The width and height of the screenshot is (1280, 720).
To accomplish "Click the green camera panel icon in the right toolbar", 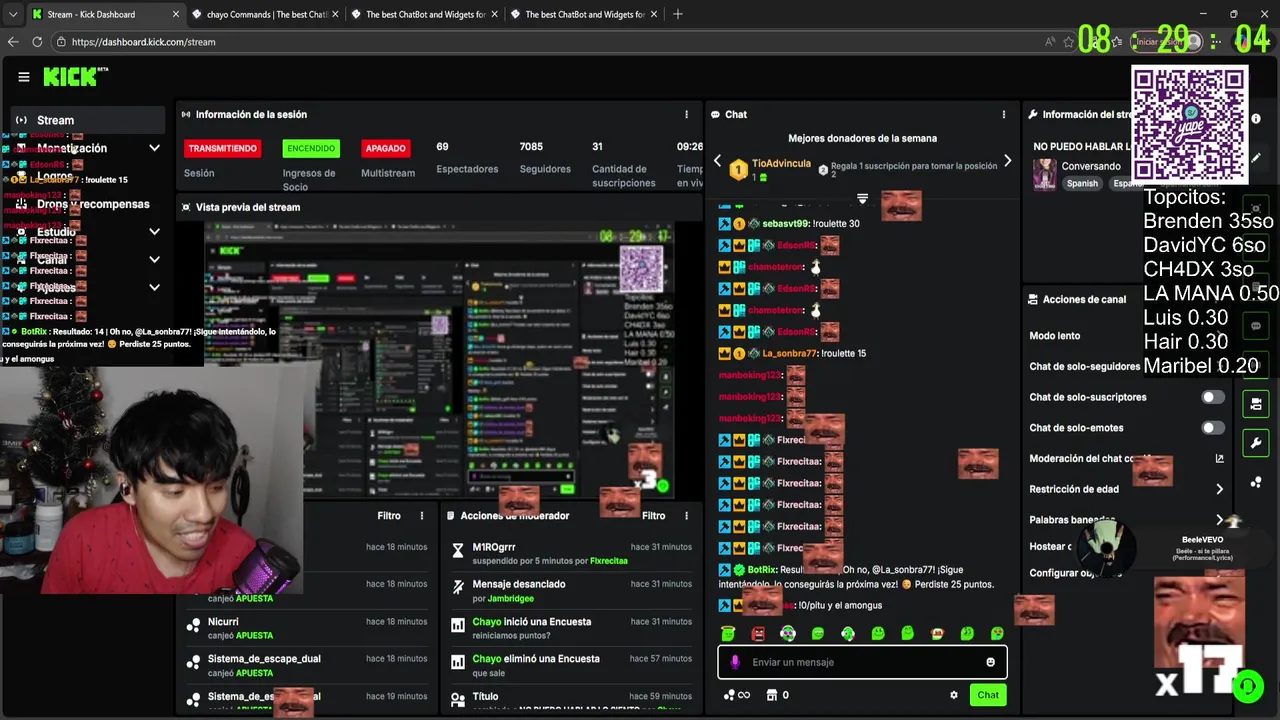I will point(1257,404).
